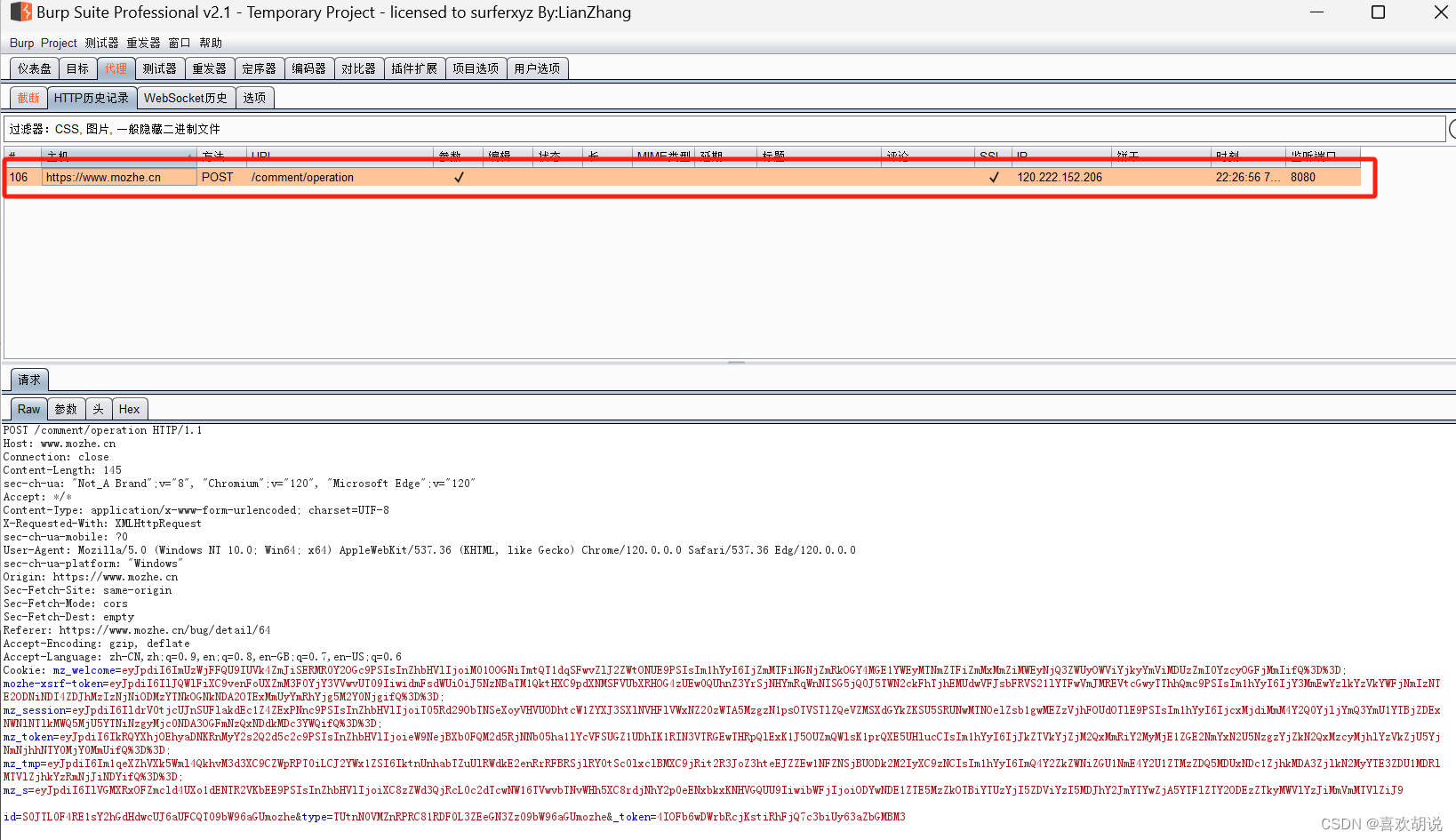Switch to the 仪表盘 tab
The height and width of the screenshot is (840, 1456).
click(x=33, y=68)
